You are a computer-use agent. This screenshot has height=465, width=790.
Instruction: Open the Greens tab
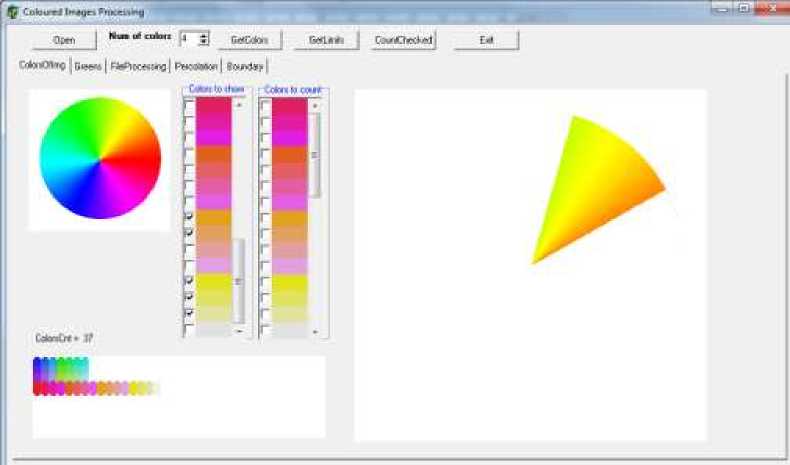click(x=88, y=67)
